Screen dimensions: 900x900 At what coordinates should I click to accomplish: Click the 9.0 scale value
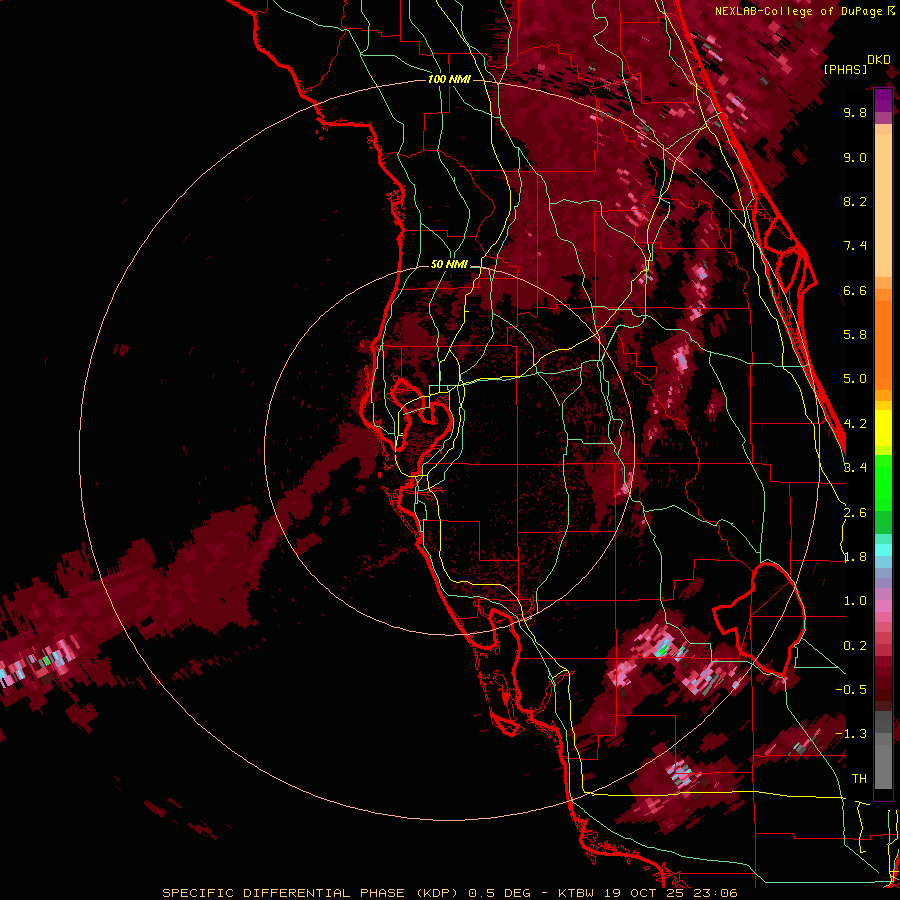[855, 157]
